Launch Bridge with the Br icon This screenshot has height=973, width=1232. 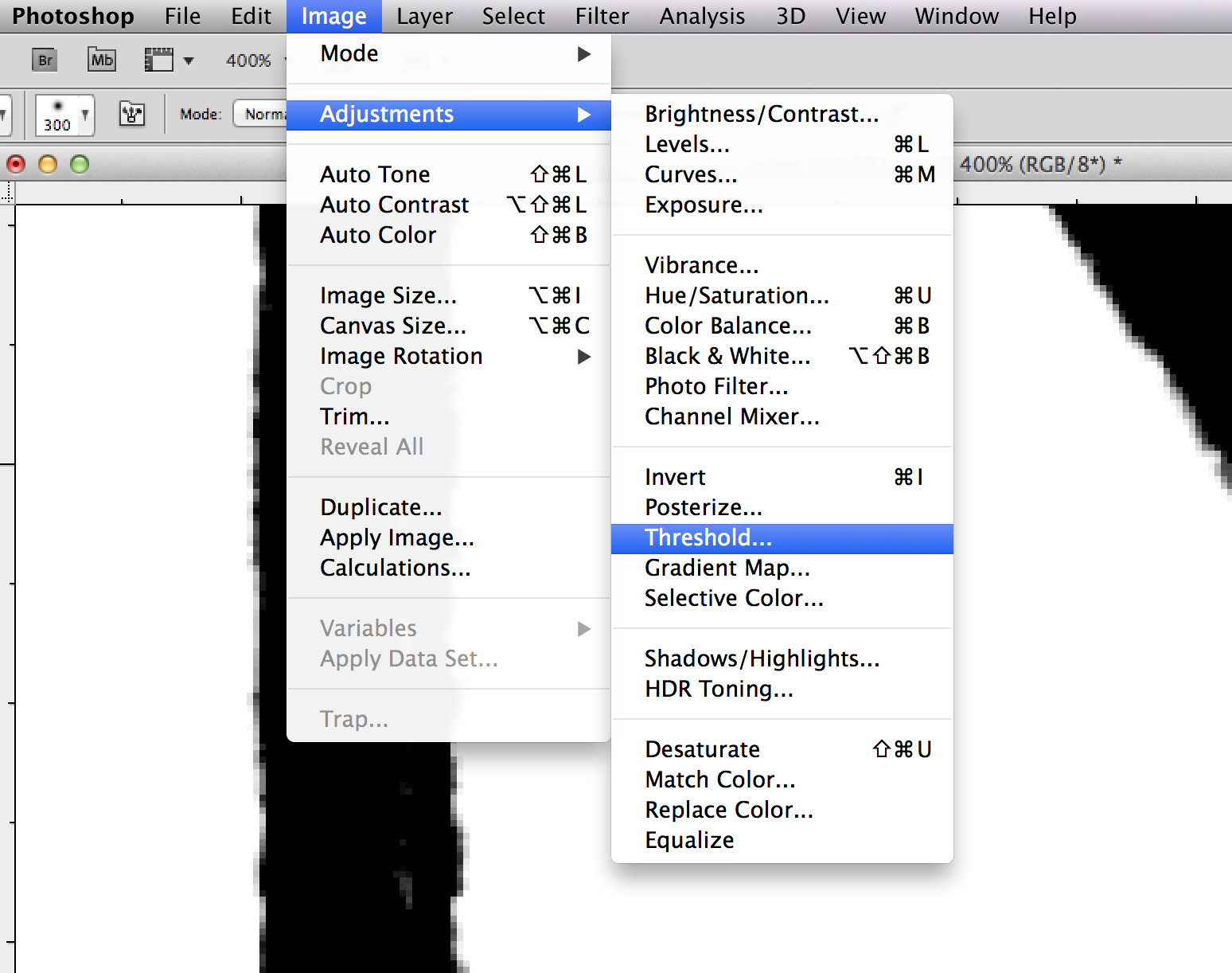(x=45, y=60)
